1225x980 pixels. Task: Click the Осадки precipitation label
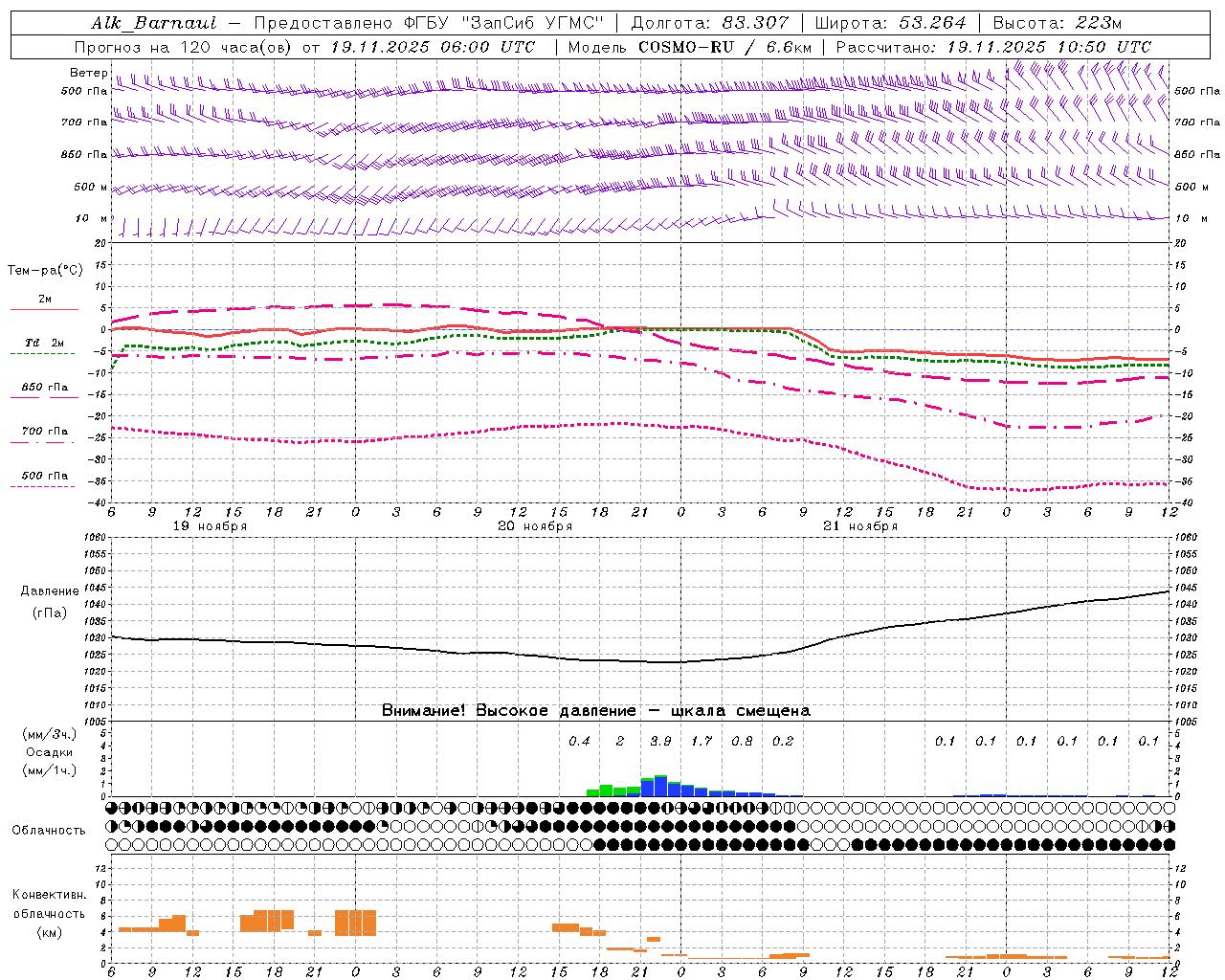pyautogui.click(x=49, y=752)
